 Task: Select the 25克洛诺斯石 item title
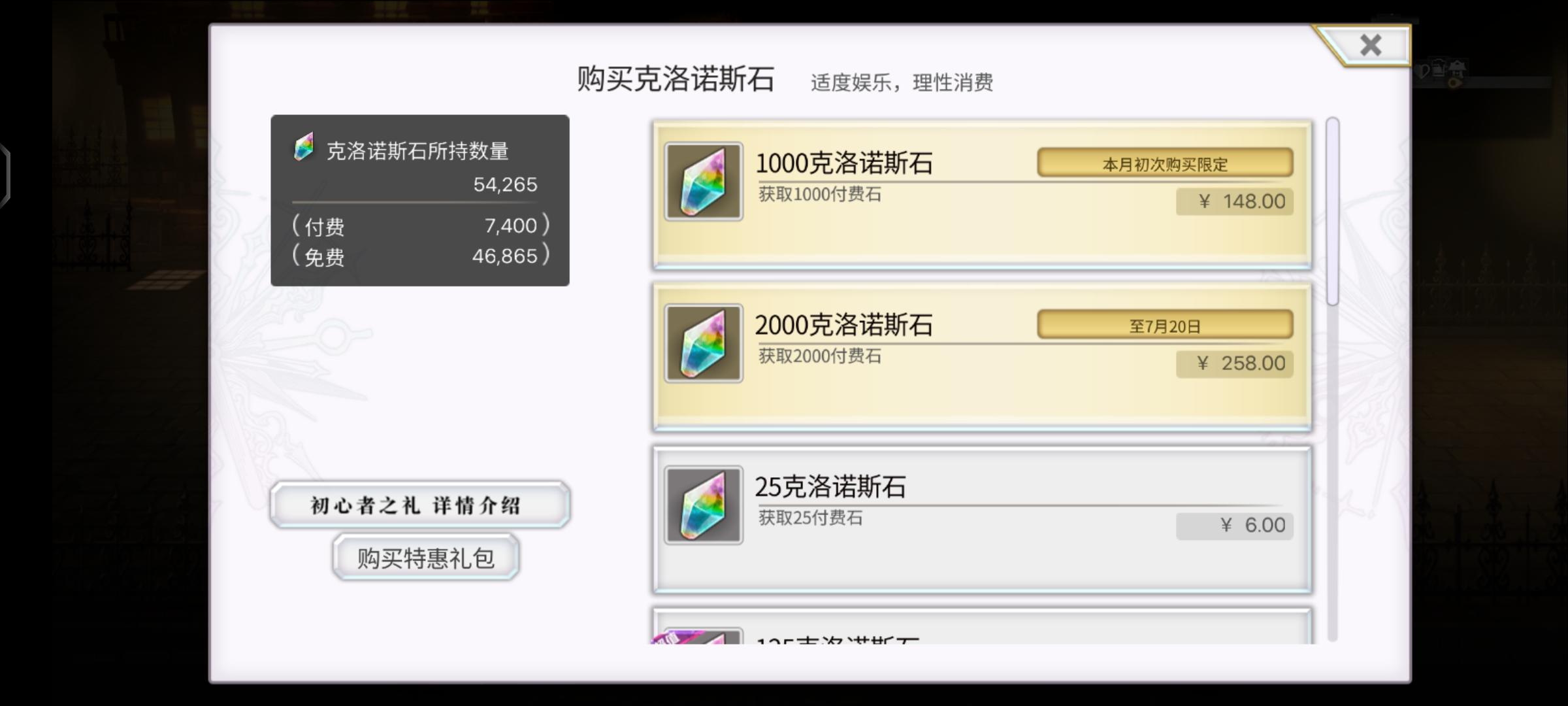point(830,486)
